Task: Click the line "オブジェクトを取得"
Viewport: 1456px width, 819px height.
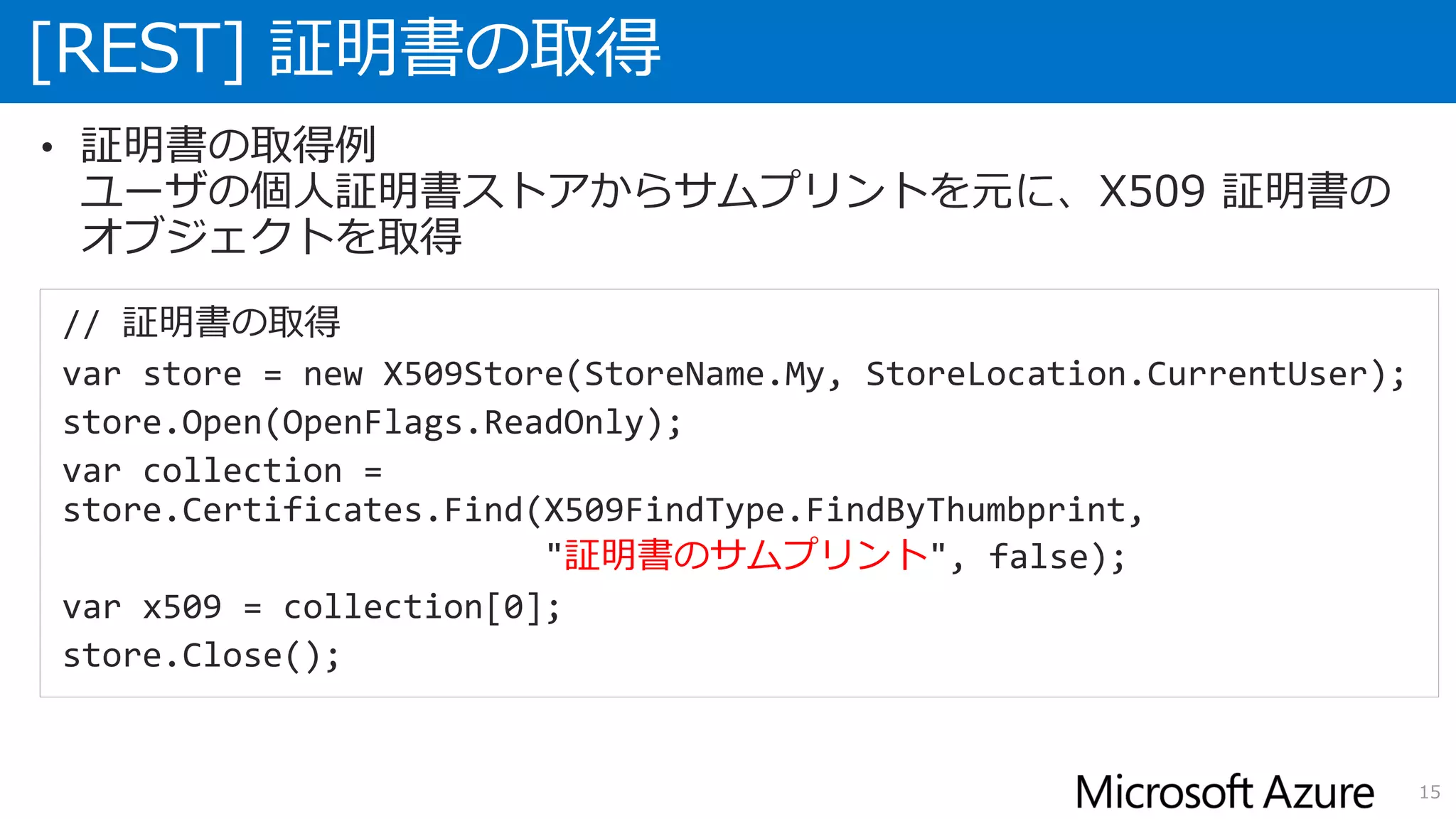Action: 272,236
